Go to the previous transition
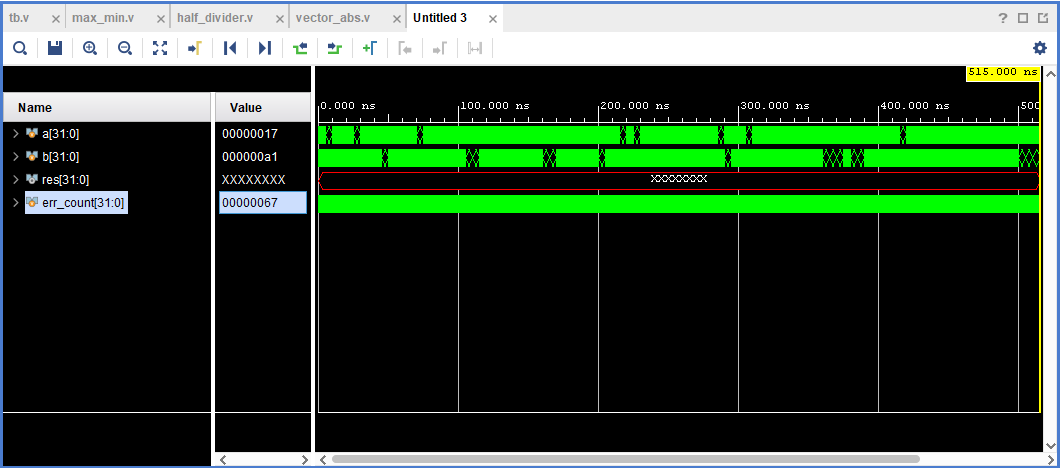The height and width of the screenshot is (468, 1061). (x=300, y=48)
